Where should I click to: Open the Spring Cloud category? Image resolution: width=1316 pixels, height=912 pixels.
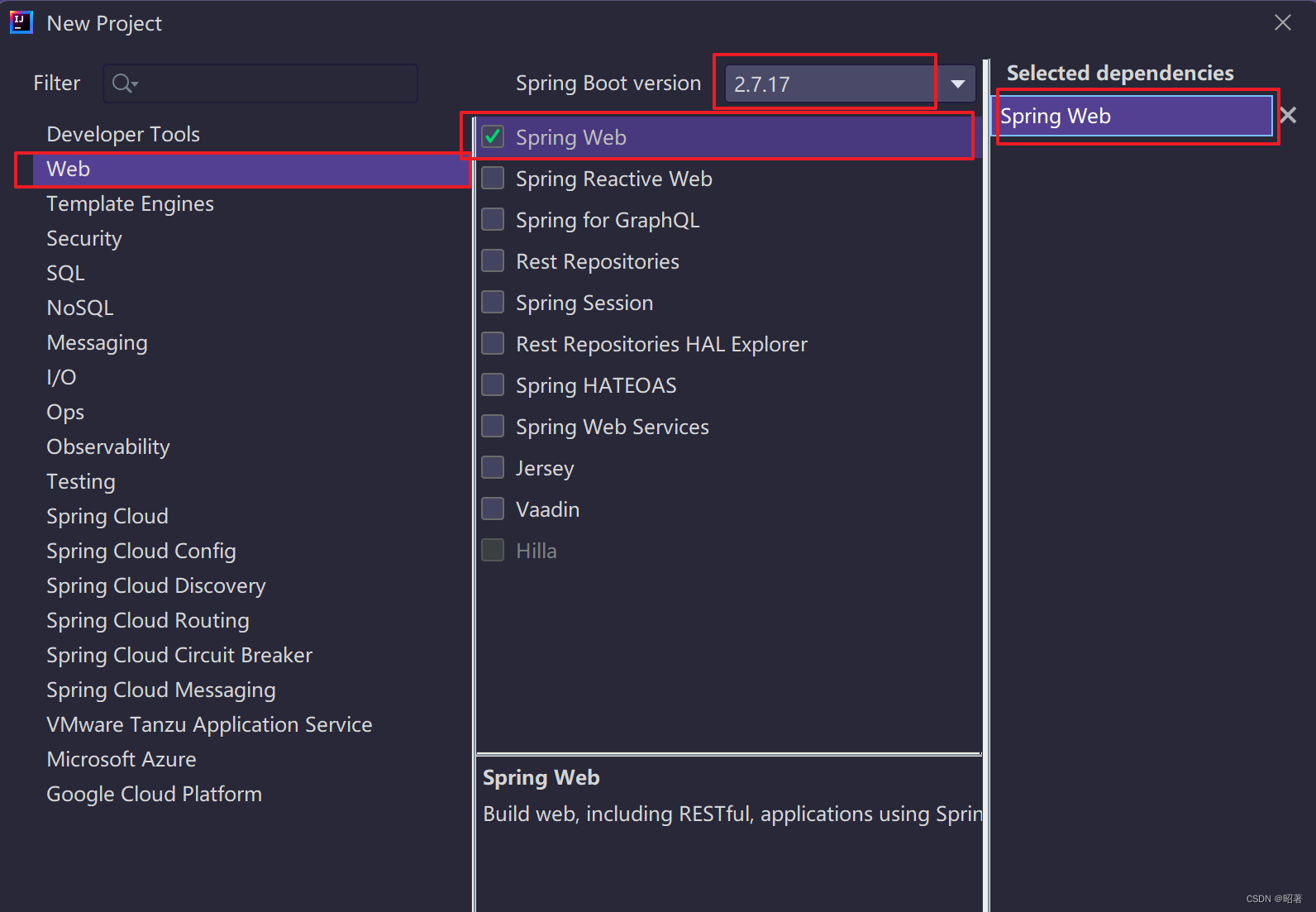point(107,516)
